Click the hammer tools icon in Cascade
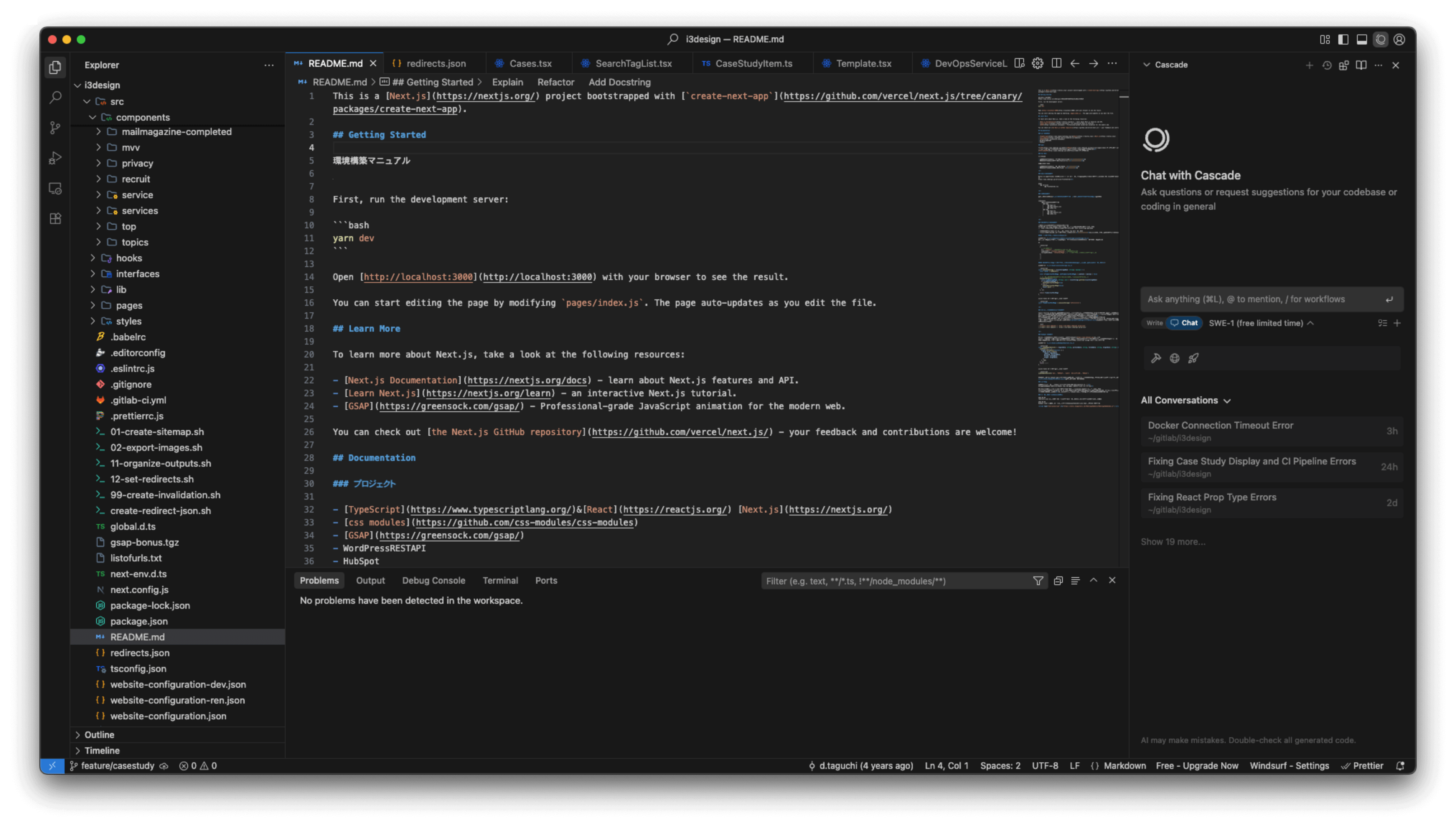Viewport: 1456px width, 827px height. [1156, 359]
